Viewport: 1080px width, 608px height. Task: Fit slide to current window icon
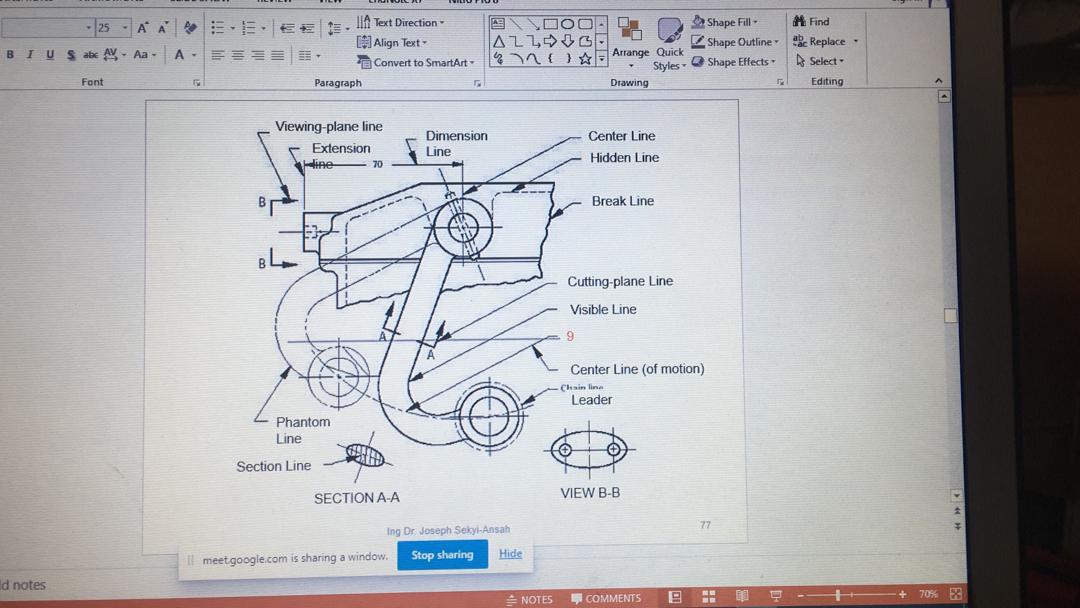(x=955, y=595)
